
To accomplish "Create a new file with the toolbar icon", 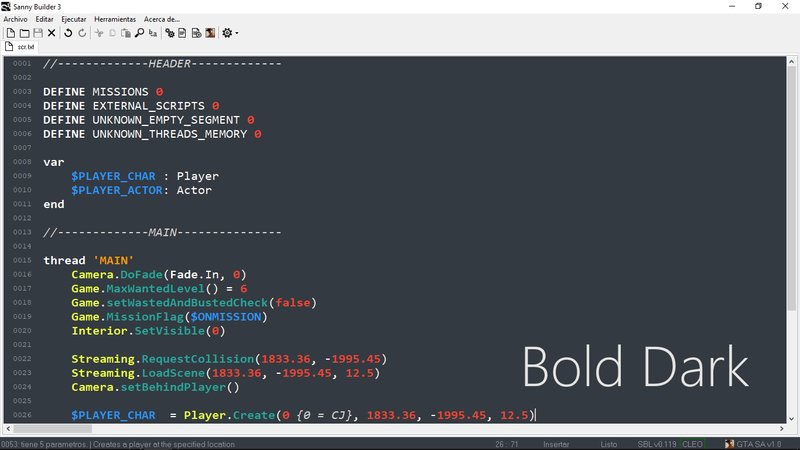I will coord(10,33).
